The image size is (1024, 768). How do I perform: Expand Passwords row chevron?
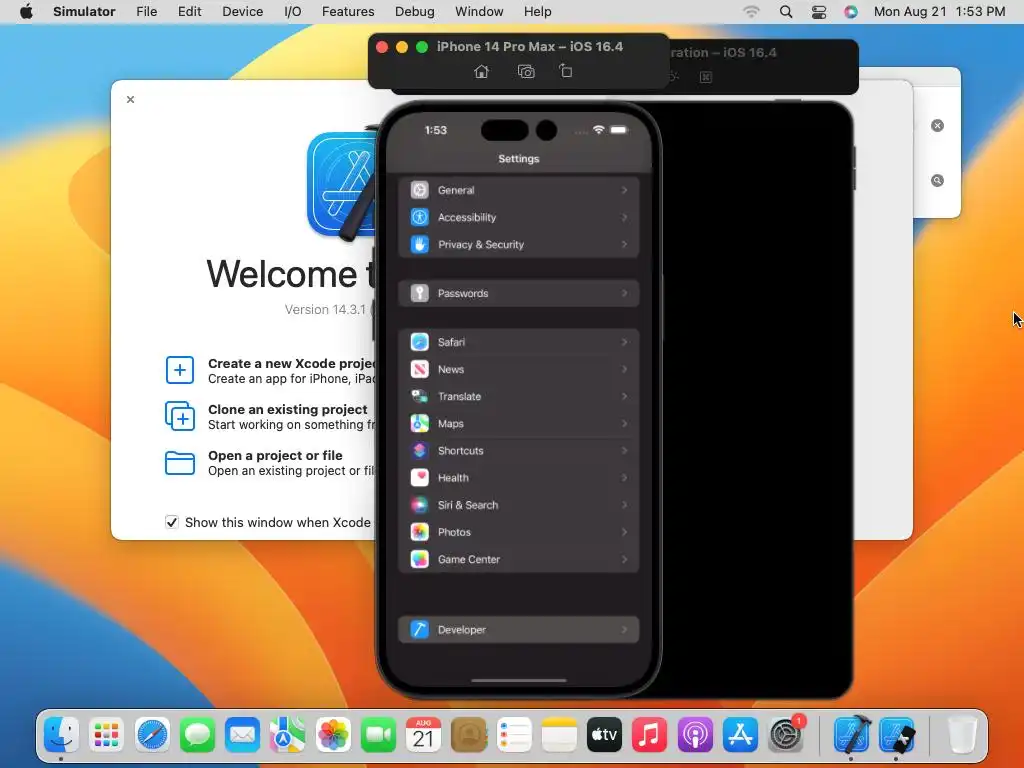point(624,293)
